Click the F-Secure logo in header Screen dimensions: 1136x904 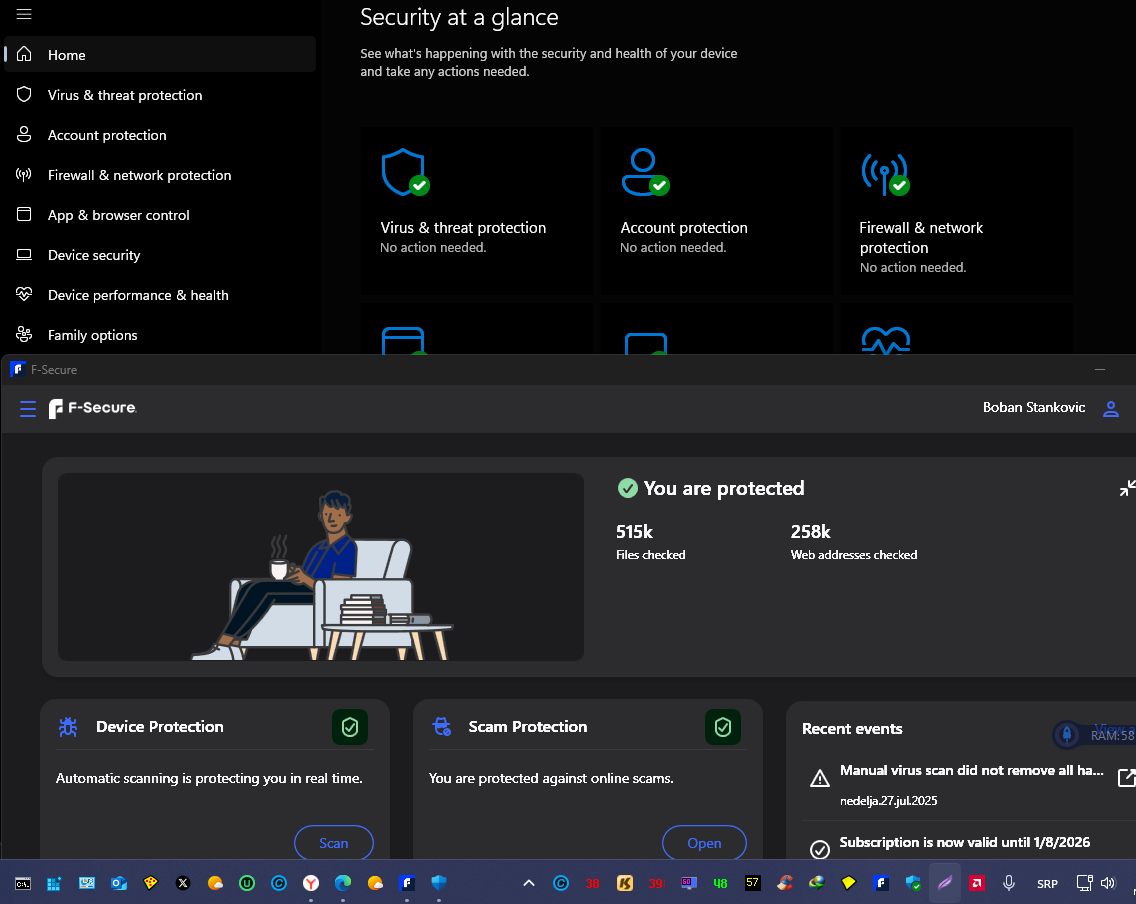point(93,409)
